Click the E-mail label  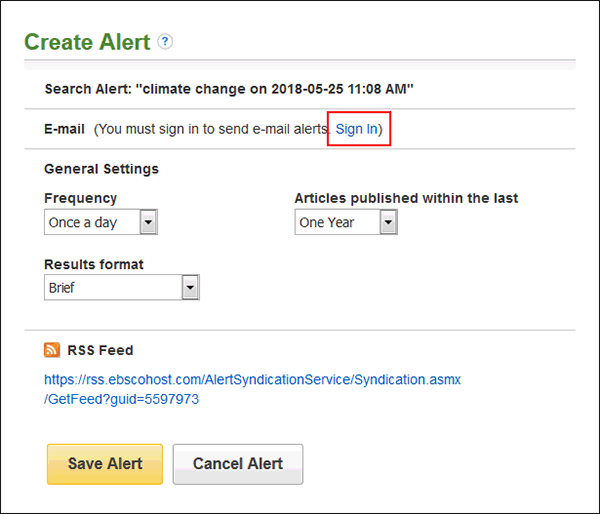[x=64, y=129]
